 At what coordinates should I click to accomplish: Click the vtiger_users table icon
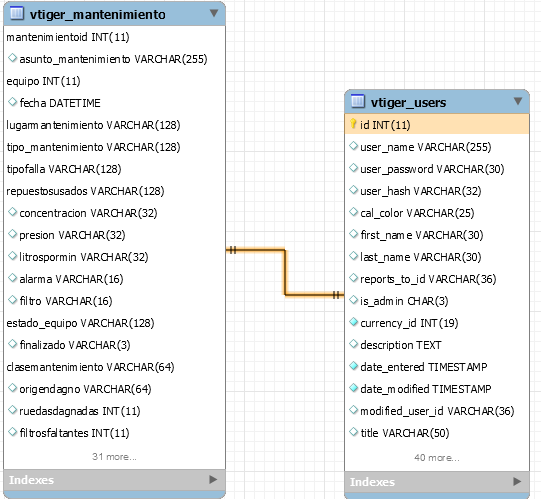coord(358,101)
